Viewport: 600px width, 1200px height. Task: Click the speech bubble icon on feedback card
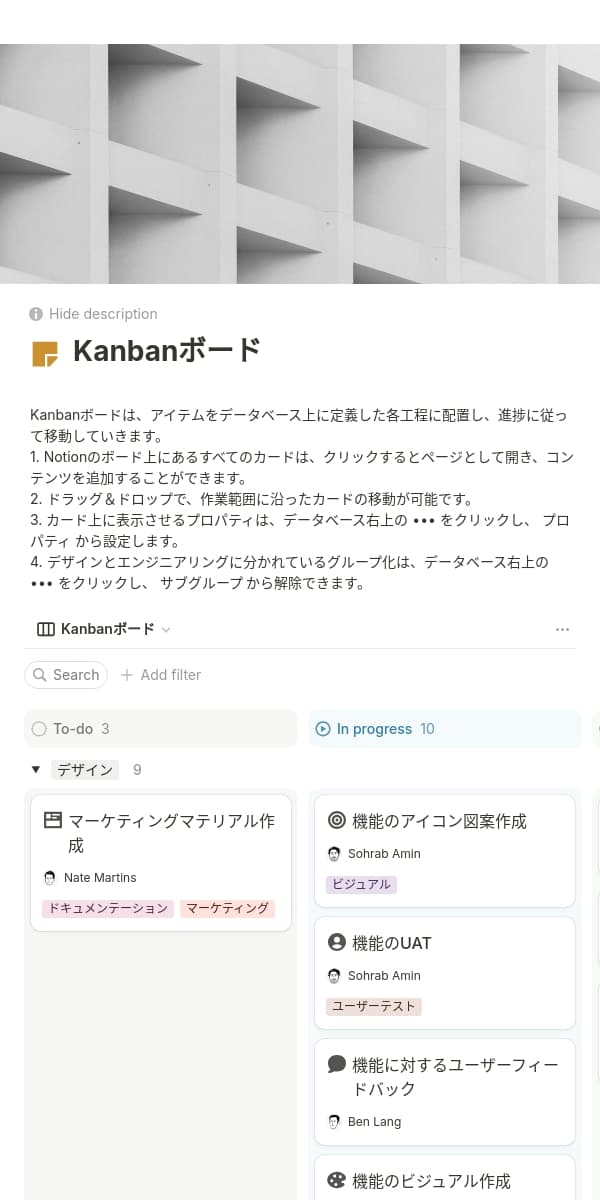click(337, 1065)
